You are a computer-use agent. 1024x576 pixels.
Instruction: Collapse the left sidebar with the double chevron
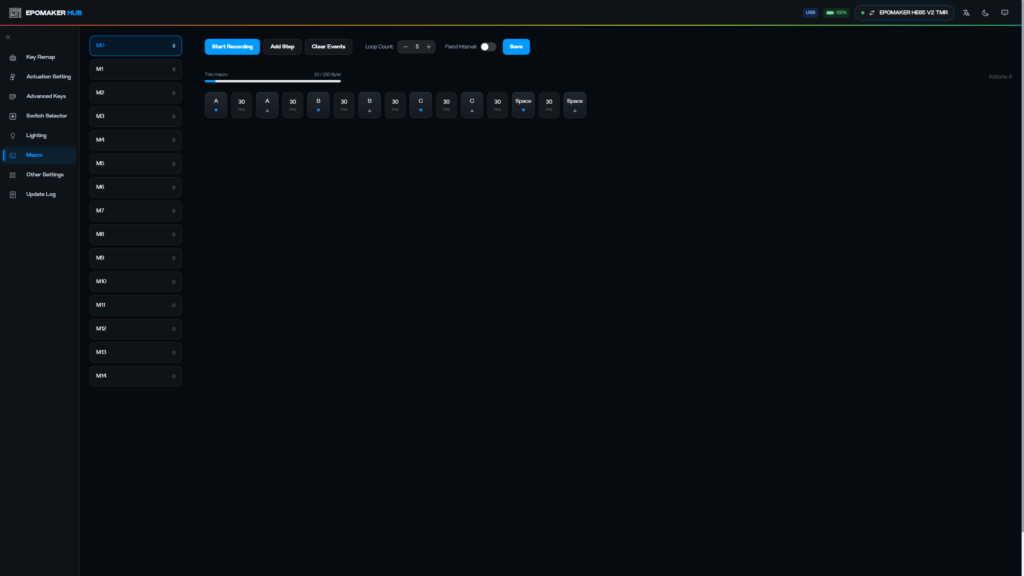pyautogui.click(x=8, y=37)
